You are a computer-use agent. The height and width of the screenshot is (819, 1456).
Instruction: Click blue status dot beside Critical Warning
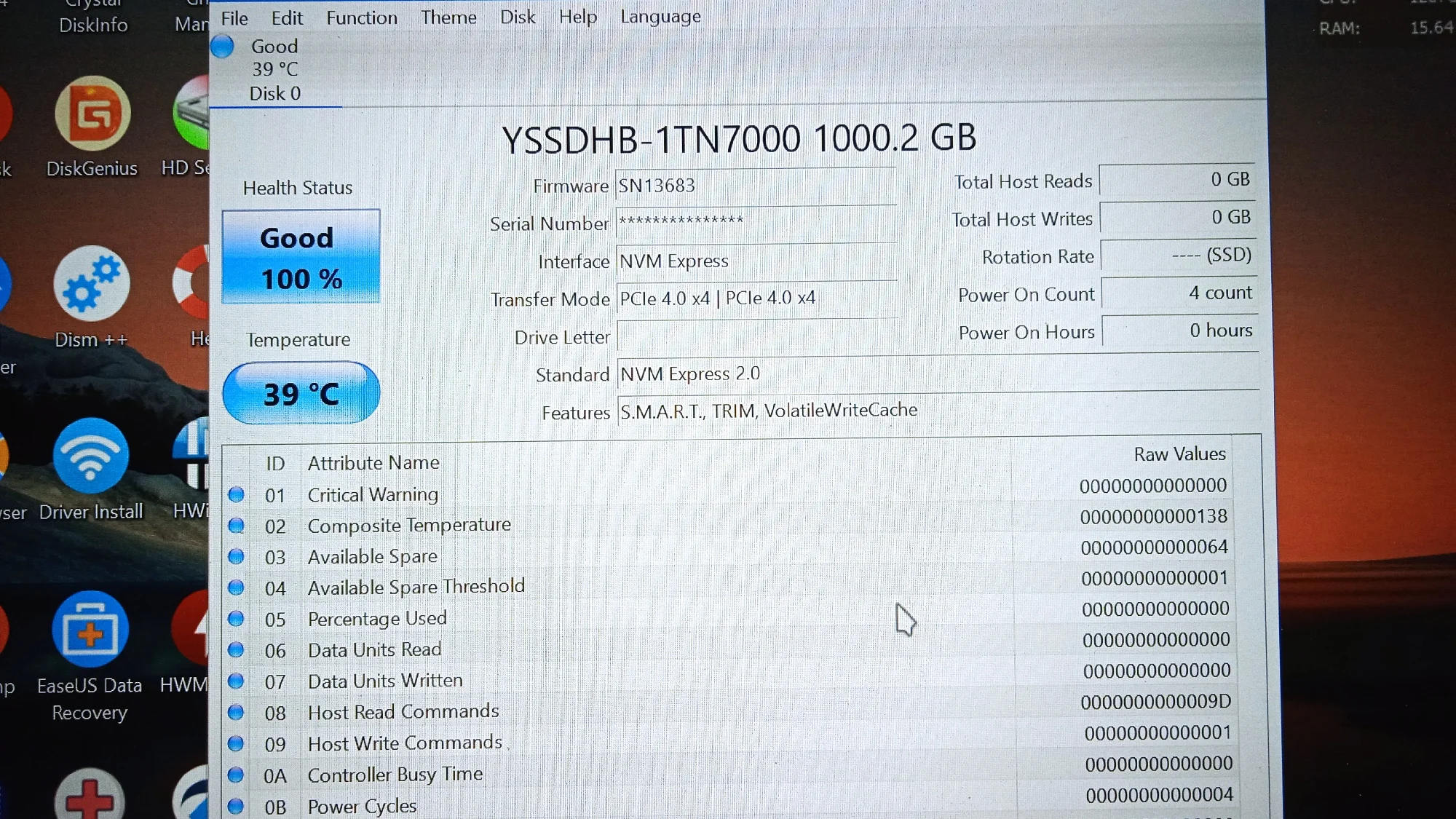click(x=236, y=495)
